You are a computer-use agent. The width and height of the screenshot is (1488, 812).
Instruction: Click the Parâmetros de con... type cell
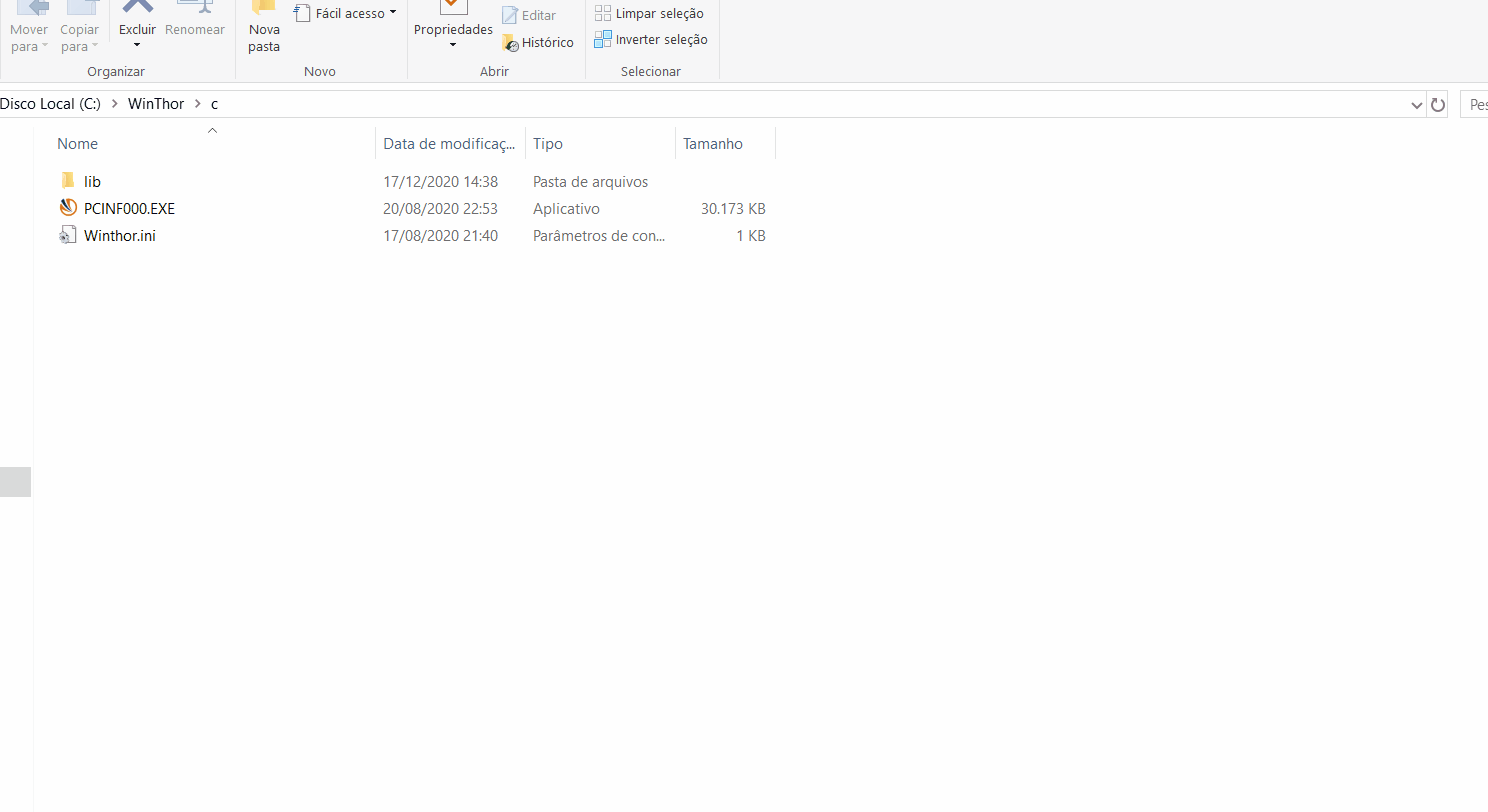click(599, 236)
